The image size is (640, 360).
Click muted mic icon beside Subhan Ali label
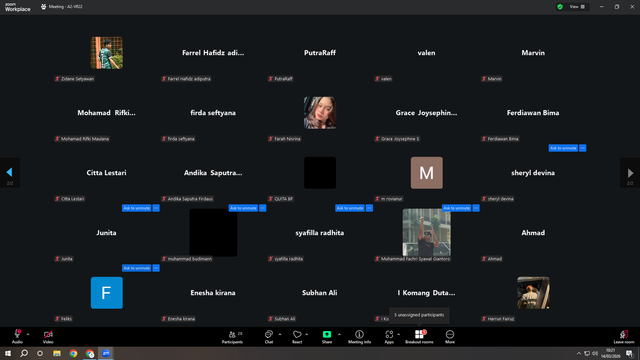(x=271, y=319)
